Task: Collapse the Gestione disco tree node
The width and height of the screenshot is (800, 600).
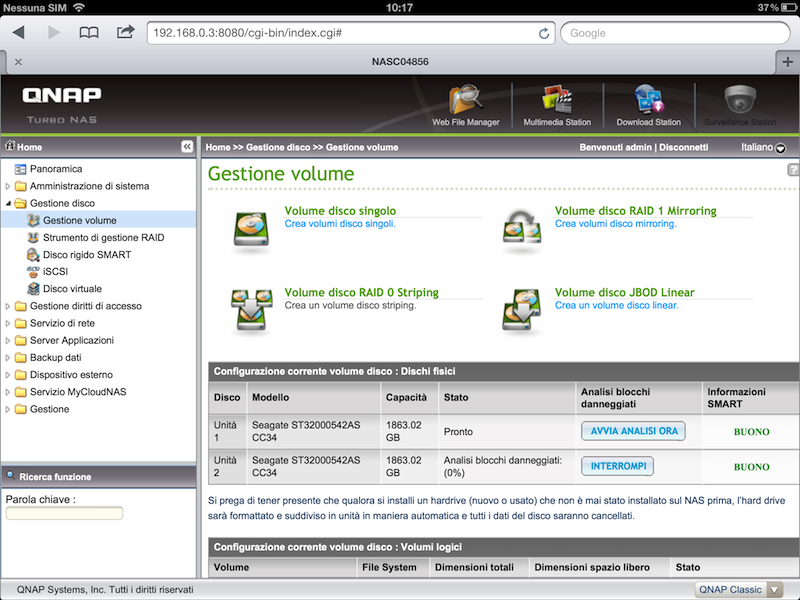Action: (x=9, y=203)
